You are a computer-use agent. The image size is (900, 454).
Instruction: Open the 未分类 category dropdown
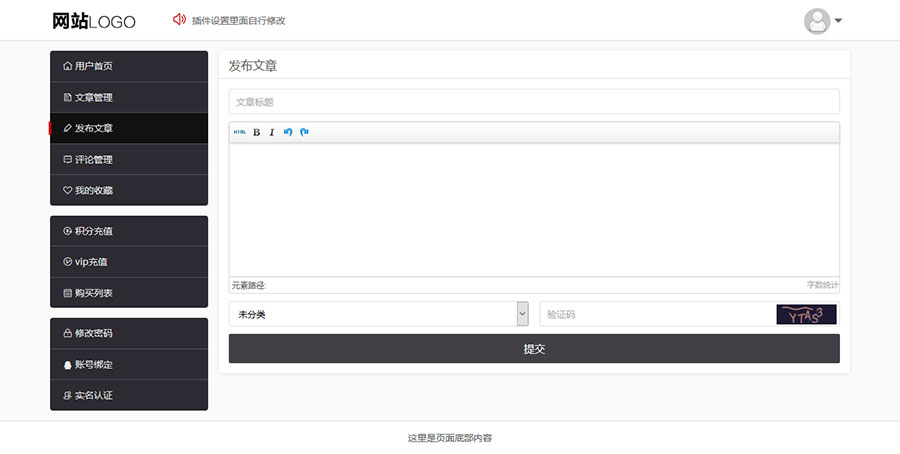pos(378,314)
